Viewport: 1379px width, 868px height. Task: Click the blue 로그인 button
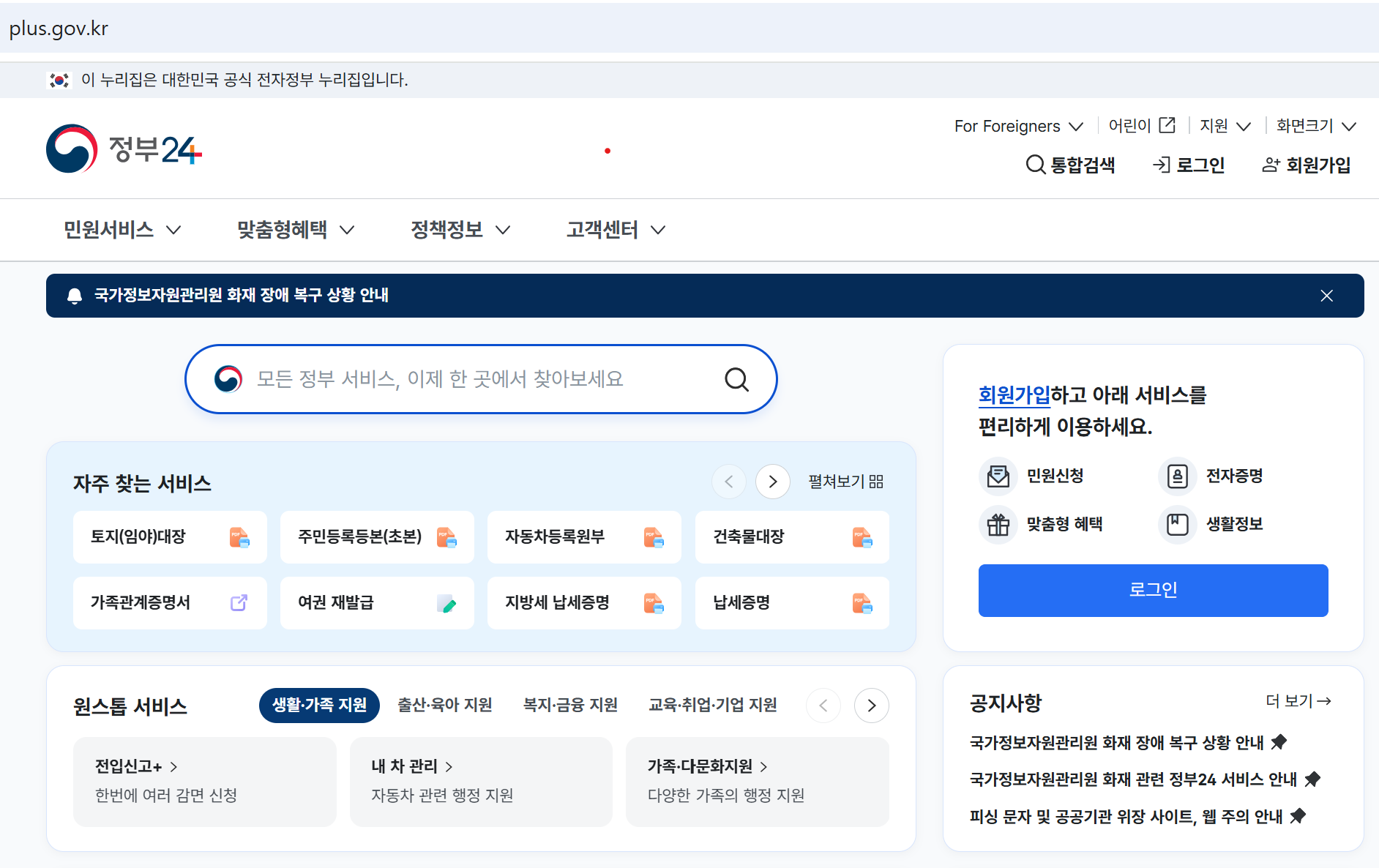coord(1153,590)
